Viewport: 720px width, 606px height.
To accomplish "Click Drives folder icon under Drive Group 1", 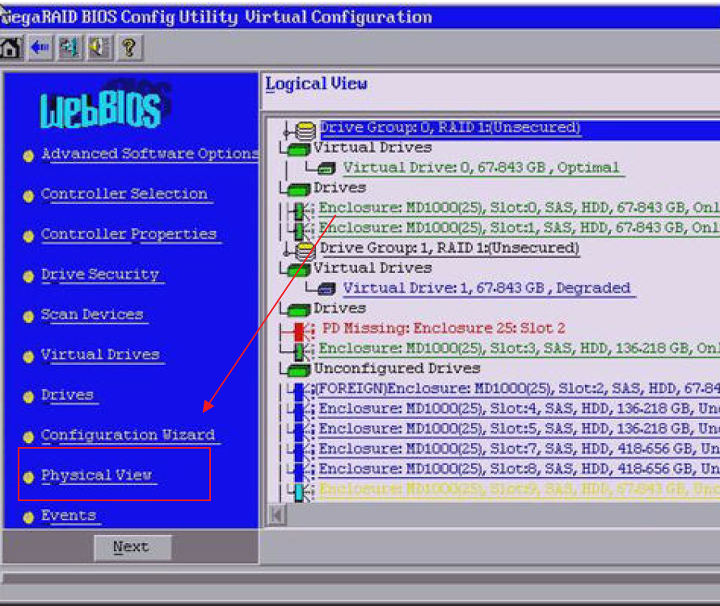I will 298,310.
